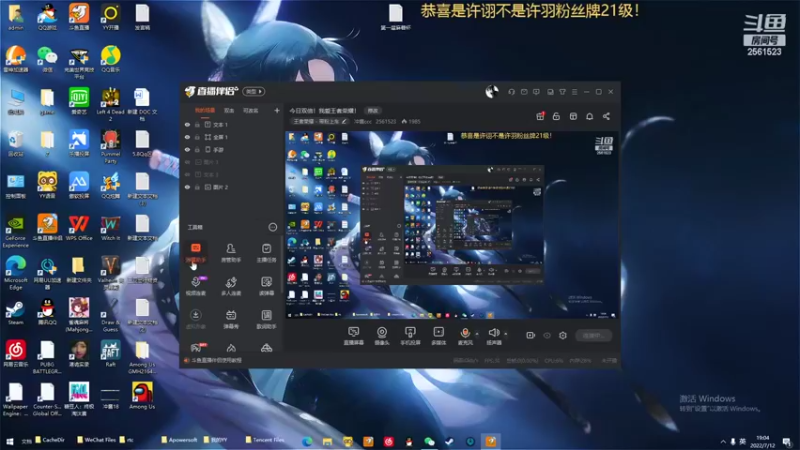Add a camera source (摄像头)
This screenshot has height=450, width=800.
(382, 336)
